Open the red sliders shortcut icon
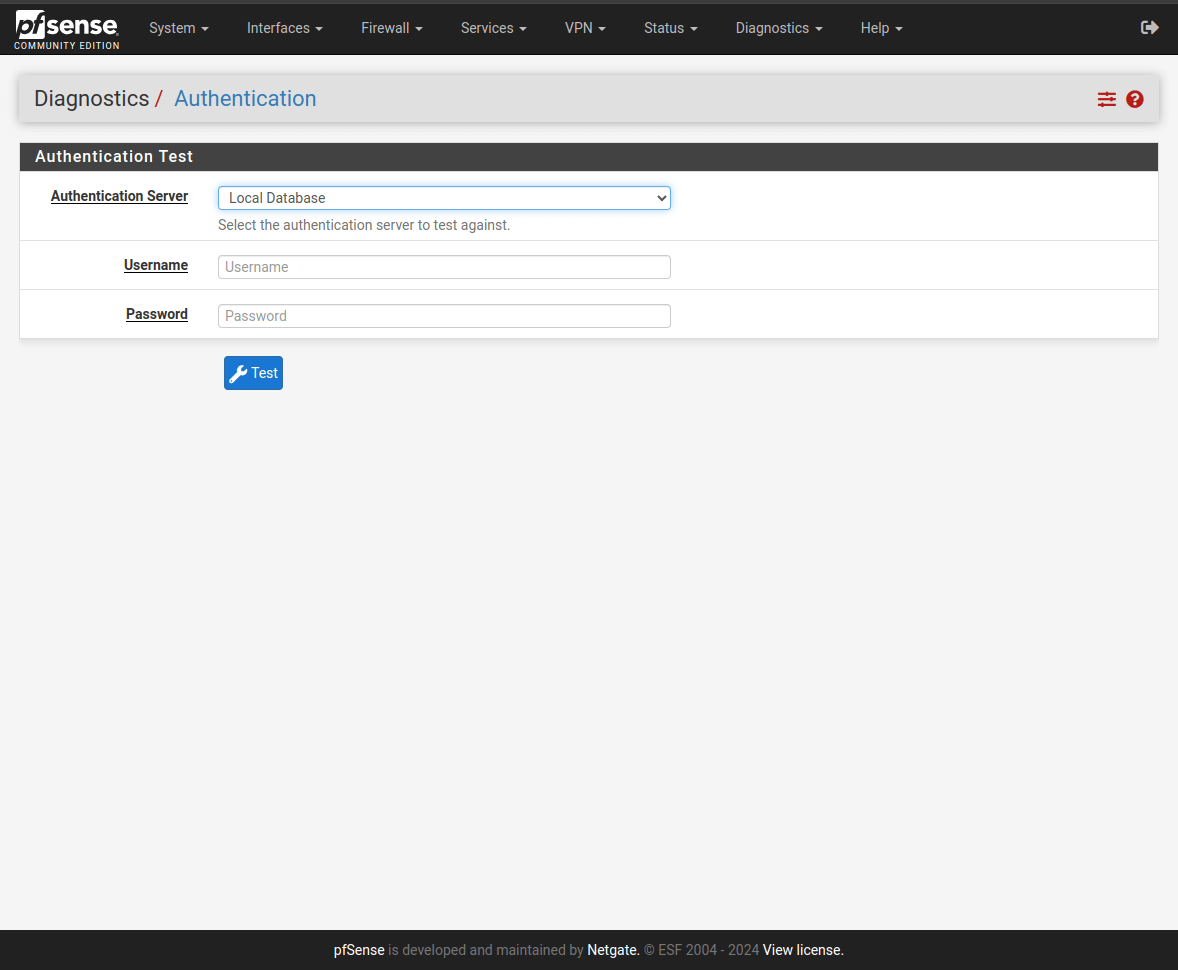 [1106, 99]
